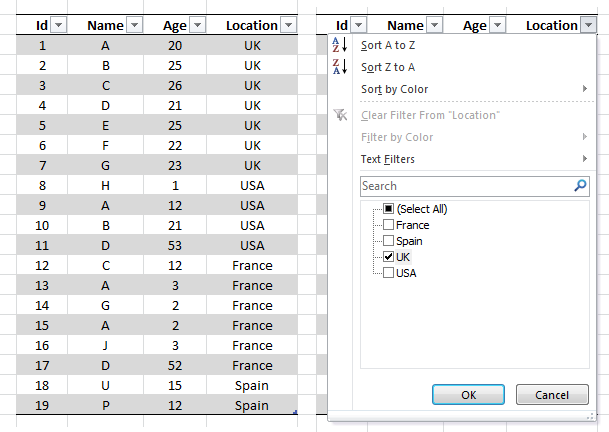Image resolution: width=609 pixels, height=432 pixels.
Task: Click the Name header in left table
Action: coord(105,25)
